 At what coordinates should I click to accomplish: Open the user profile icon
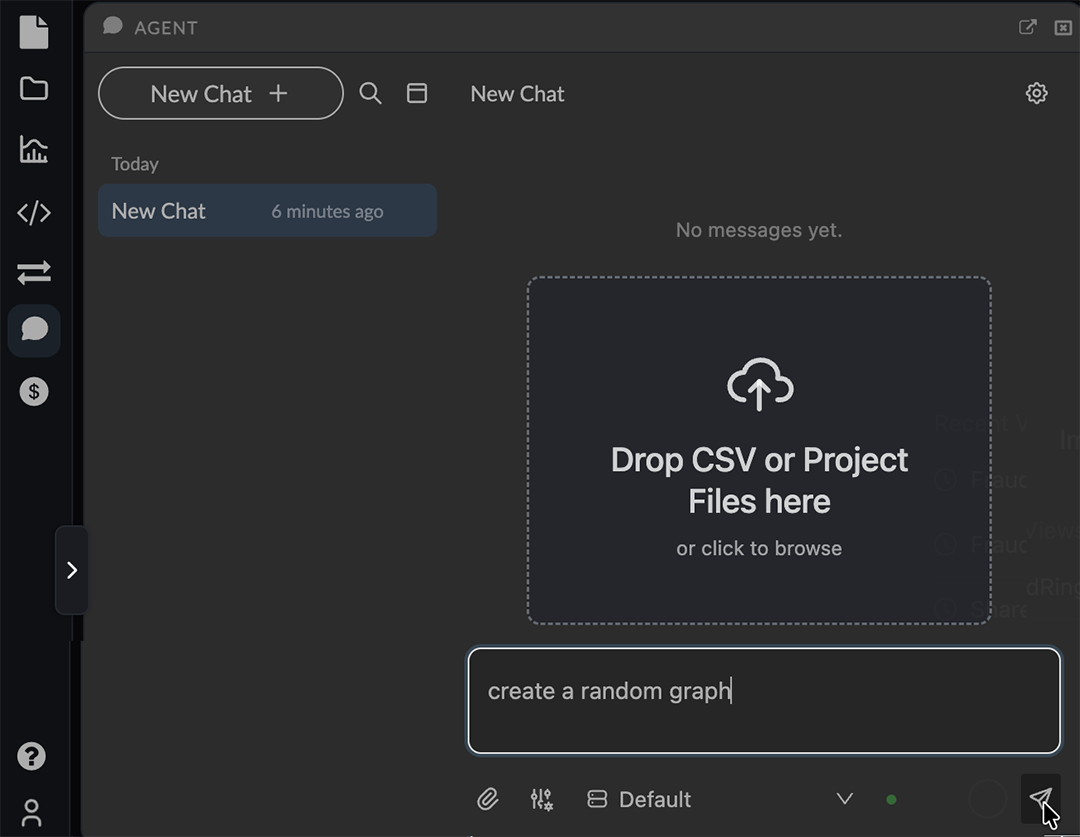[x=32, y=813]
